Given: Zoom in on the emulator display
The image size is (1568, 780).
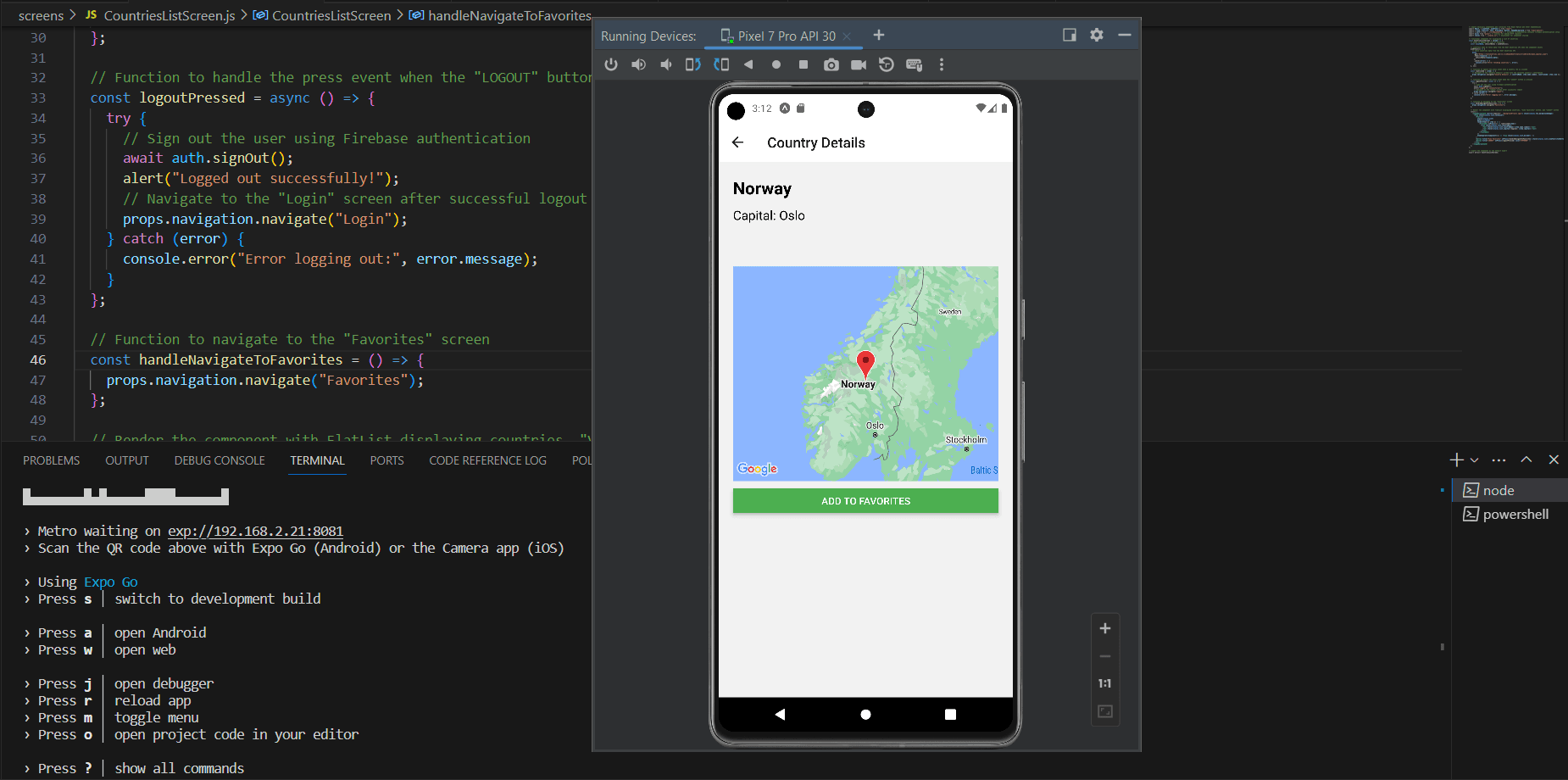Looking at the screenshot, I should pos(1104,628).
